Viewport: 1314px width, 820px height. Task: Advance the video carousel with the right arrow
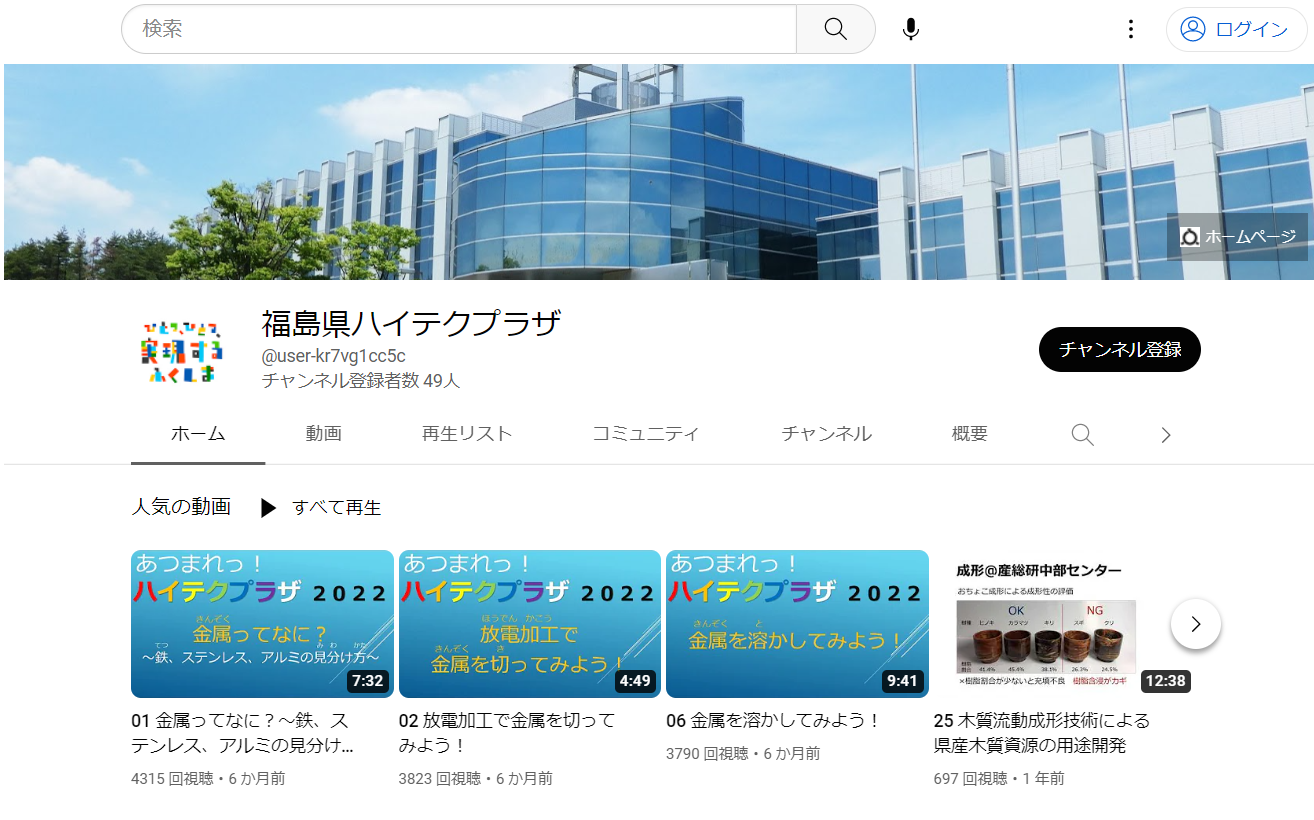click(1195, 623)
